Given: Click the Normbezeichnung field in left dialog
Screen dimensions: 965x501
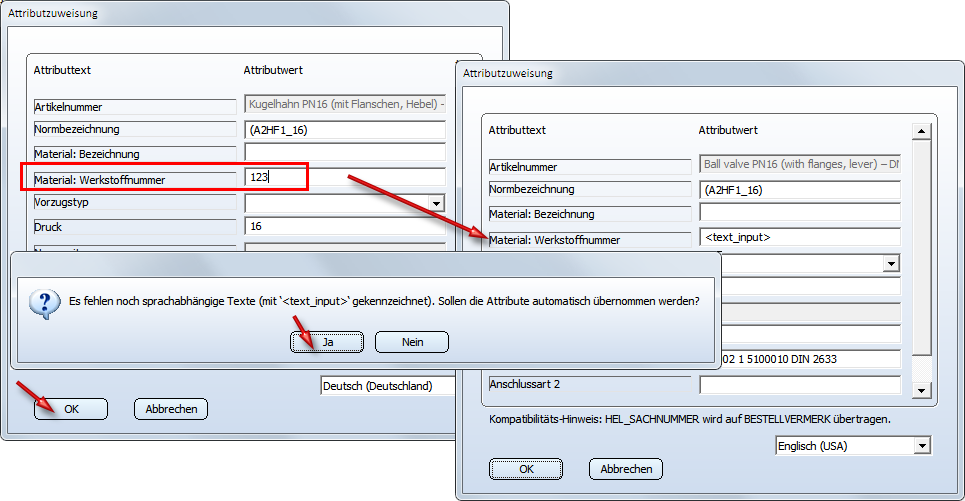Looking at the screenshot, I should pyautogui.click(x=345, y=130).
